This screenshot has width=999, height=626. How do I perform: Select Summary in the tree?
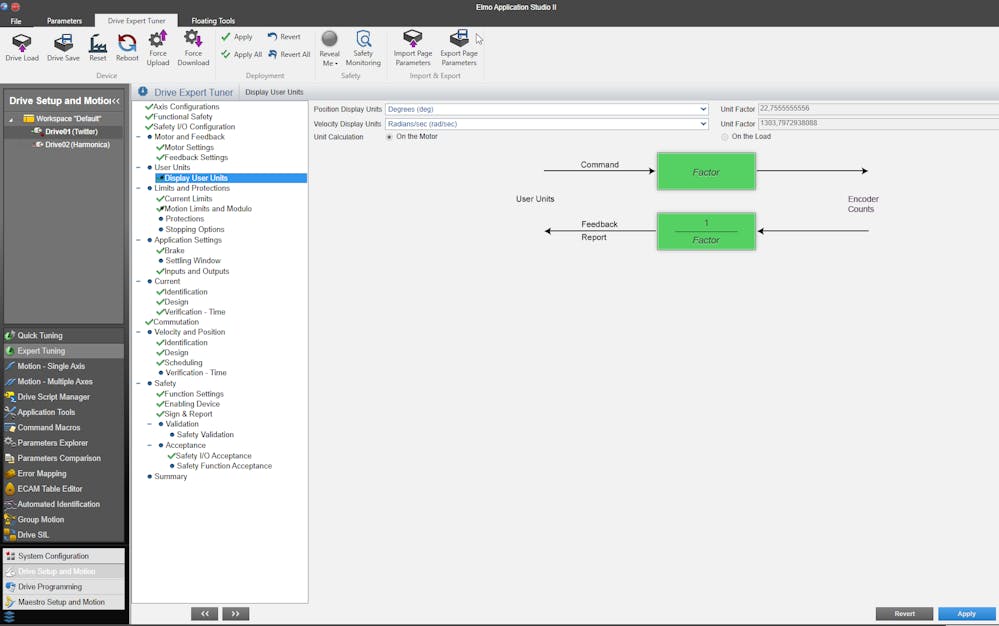click(x=171, y=477)
